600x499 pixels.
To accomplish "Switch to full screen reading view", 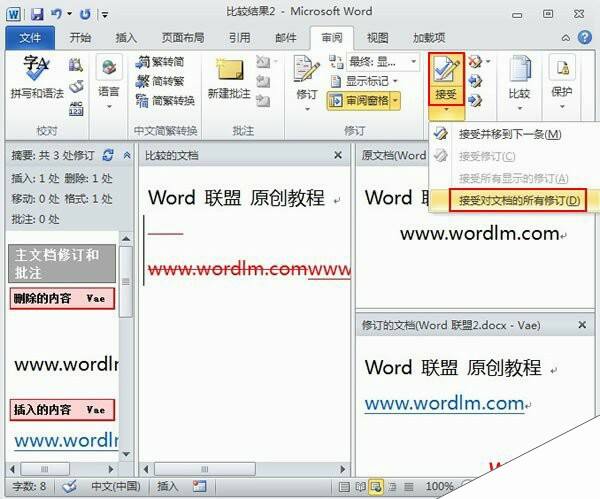I will pyautogui.click(x=360, y=487).
